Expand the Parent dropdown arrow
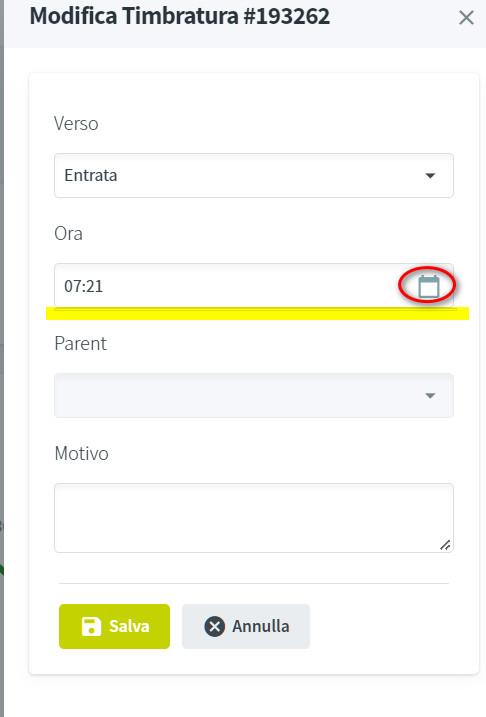This screenshot has height=717, width=486. (x=430, y=396)
